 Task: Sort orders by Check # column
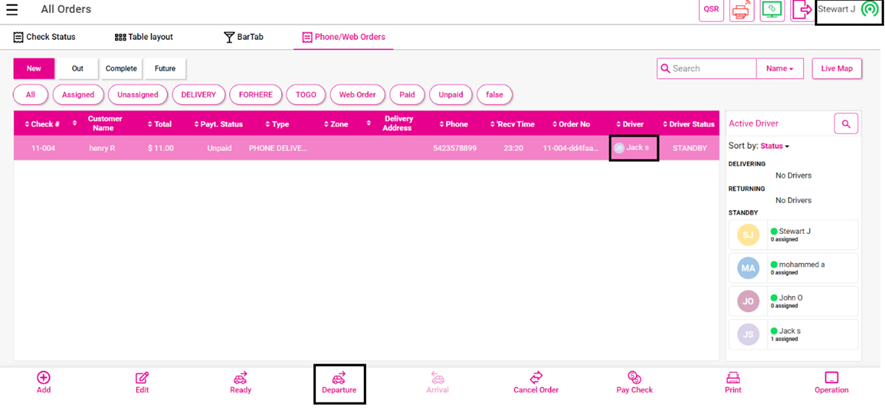click(44, 124)
